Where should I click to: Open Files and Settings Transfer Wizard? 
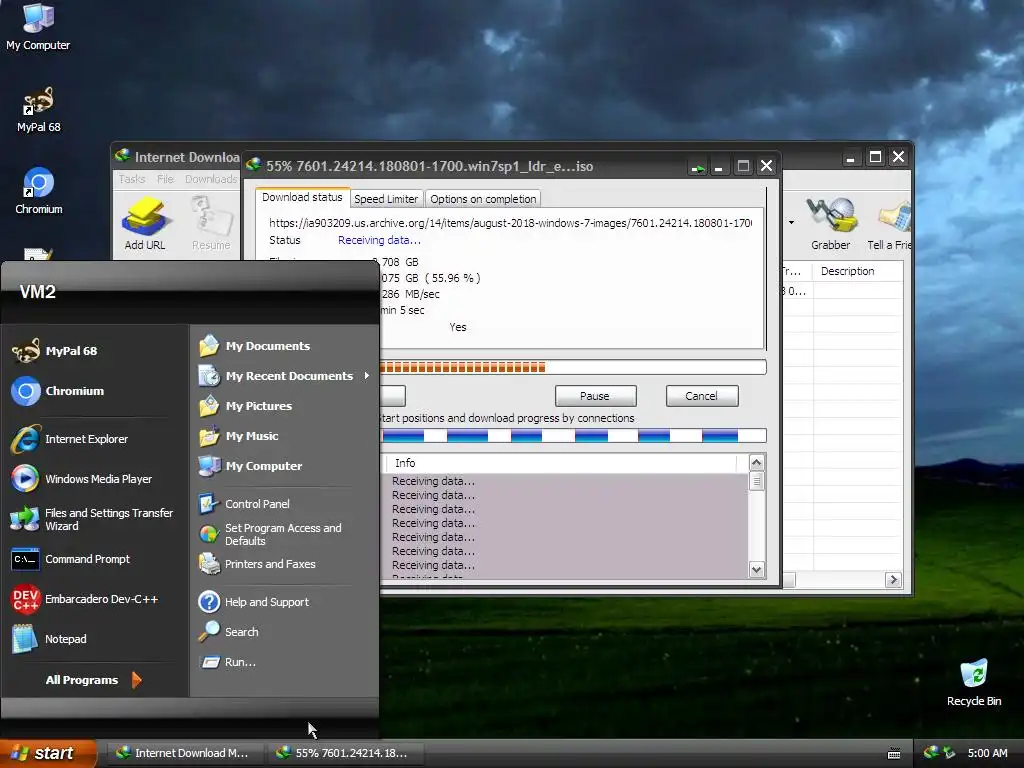pos(92,519)
